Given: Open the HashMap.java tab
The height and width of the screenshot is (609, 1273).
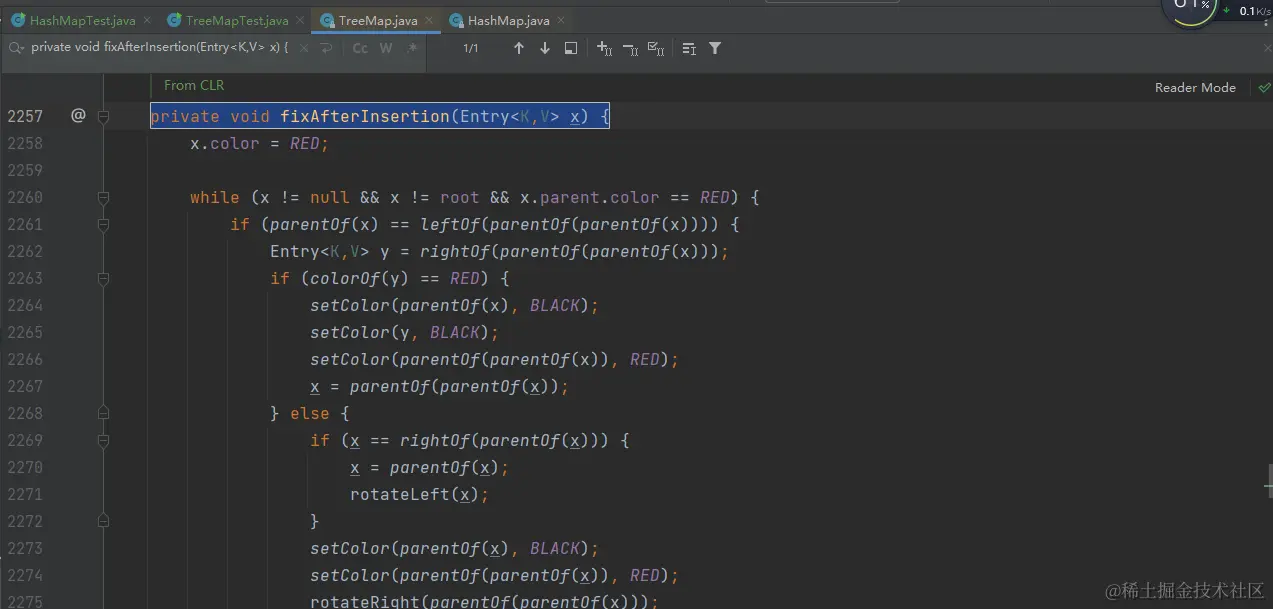Looking at the screenshot, I should (508, 20).
